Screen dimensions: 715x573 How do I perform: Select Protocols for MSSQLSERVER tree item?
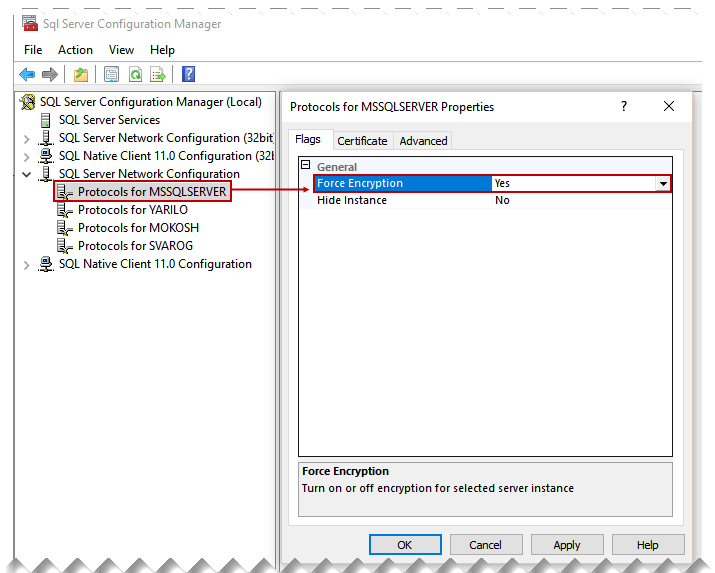[x=152, y=192]
